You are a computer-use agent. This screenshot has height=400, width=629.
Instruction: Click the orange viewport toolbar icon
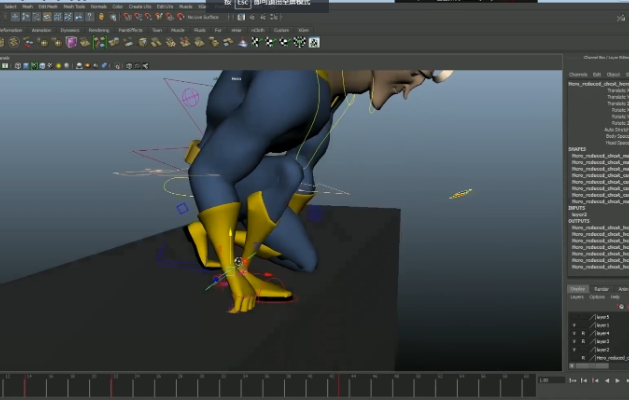87,66
